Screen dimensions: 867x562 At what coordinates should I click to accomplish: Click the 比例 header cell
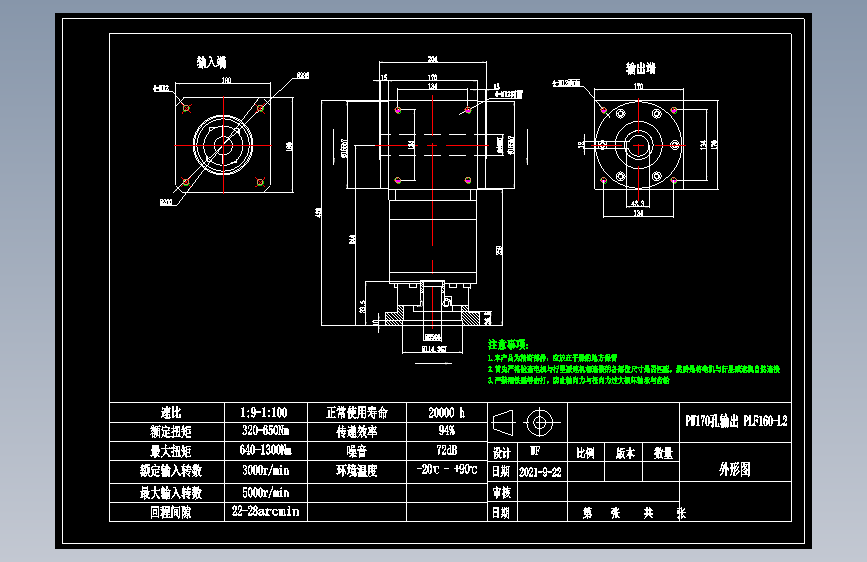pos(586,453)
